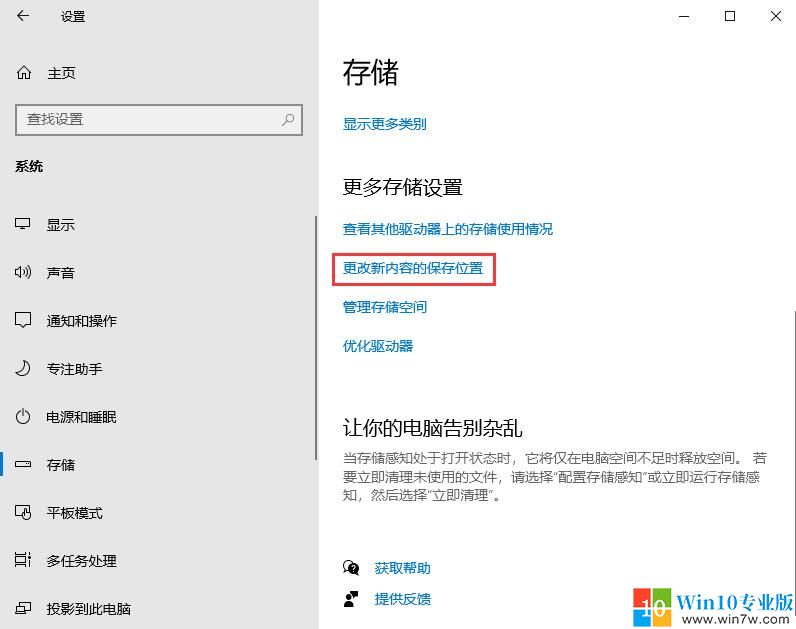Open 显示 settings page

(60, 224)
